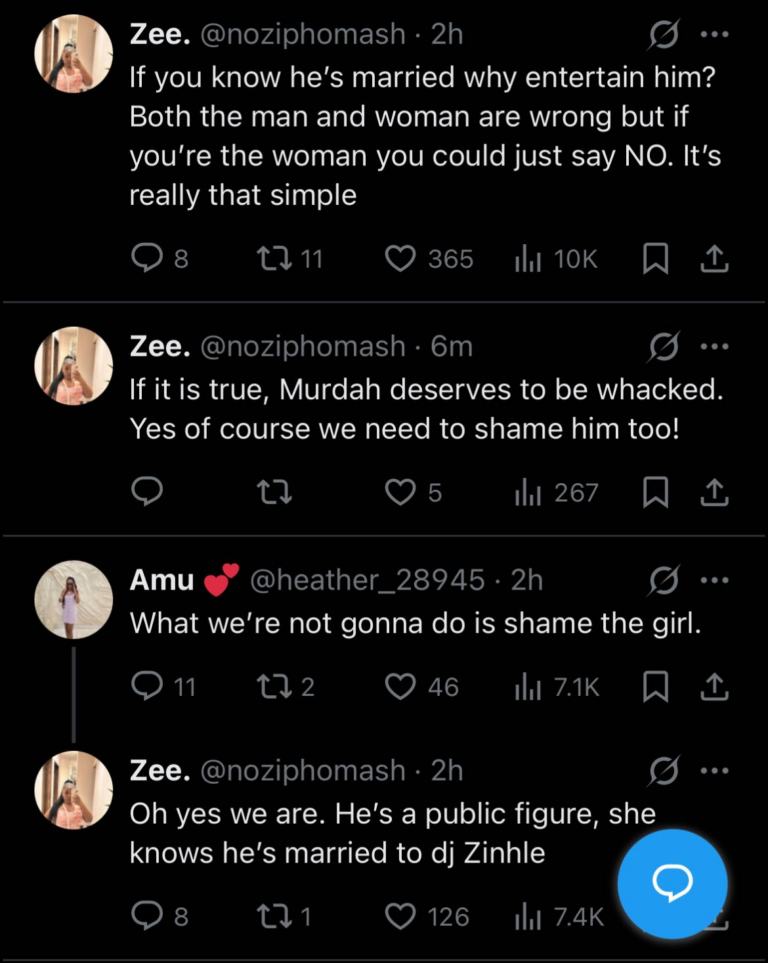Bookmark the 'If you know he's married' tweet
The width and height of the screenshot is (768, 963).
(x=654, y=259)
